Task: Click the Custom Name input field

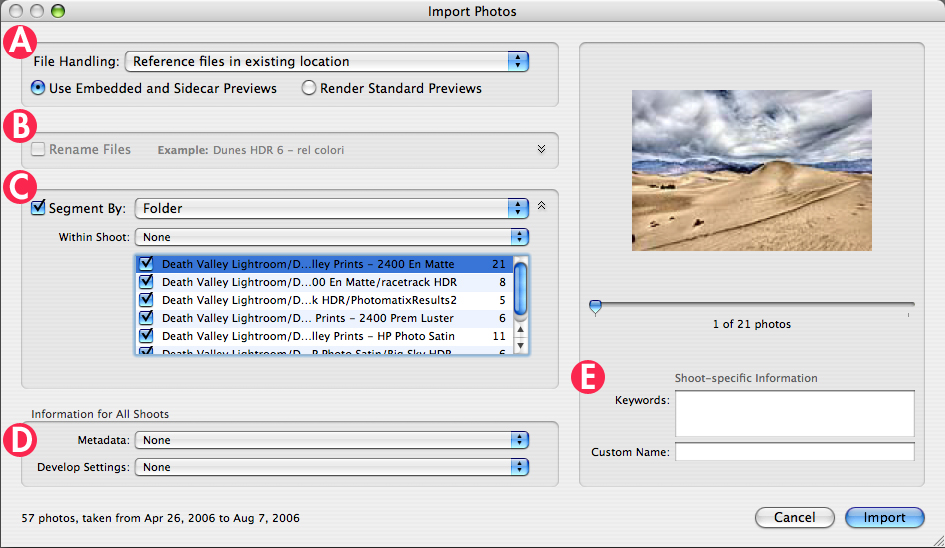Action: (x=794, y=452)
